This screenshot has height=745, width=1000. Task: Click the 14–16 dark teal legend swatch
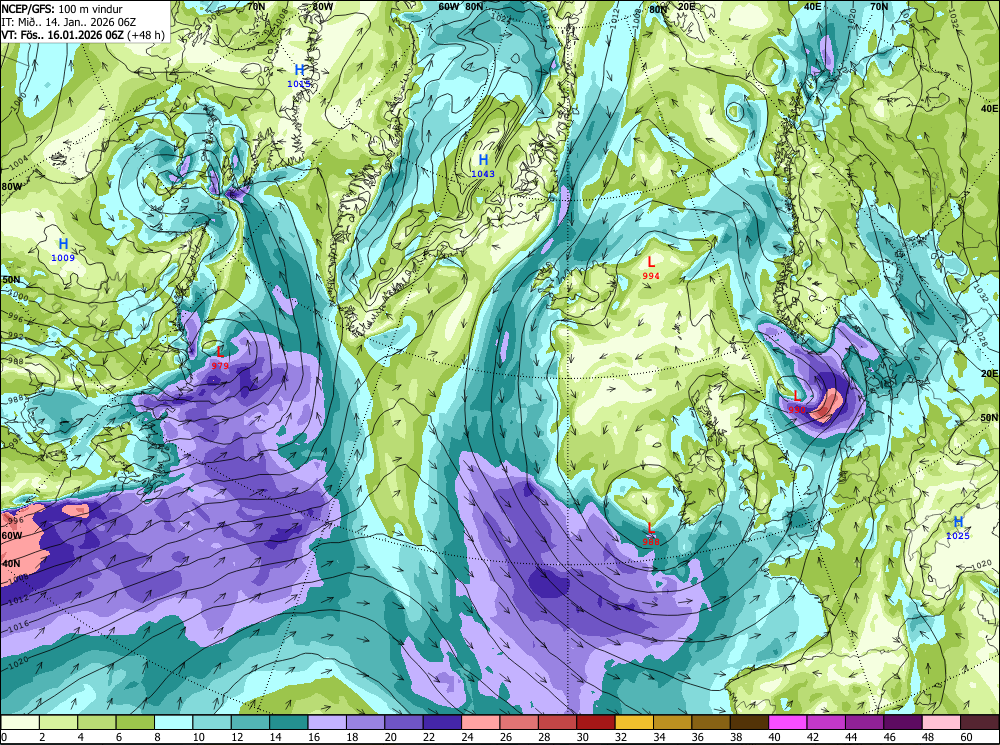(289, 722)
